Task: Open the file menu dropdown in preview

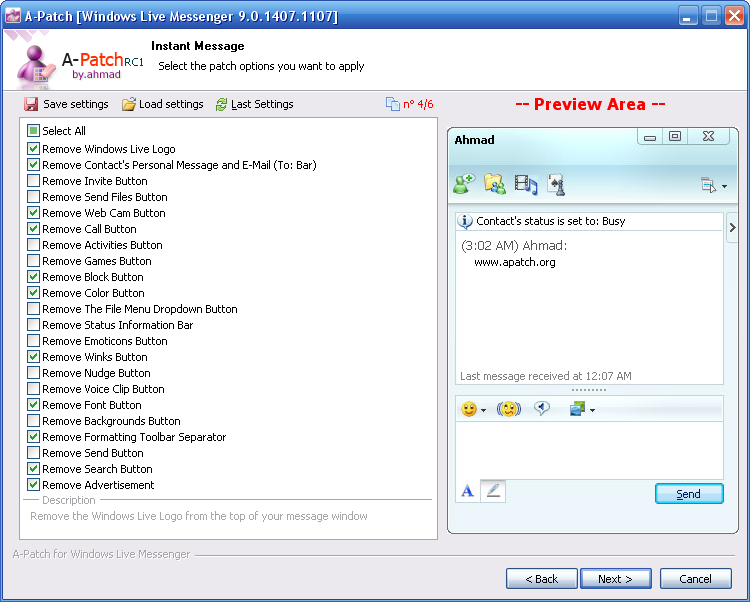Action: coord(724,186)
